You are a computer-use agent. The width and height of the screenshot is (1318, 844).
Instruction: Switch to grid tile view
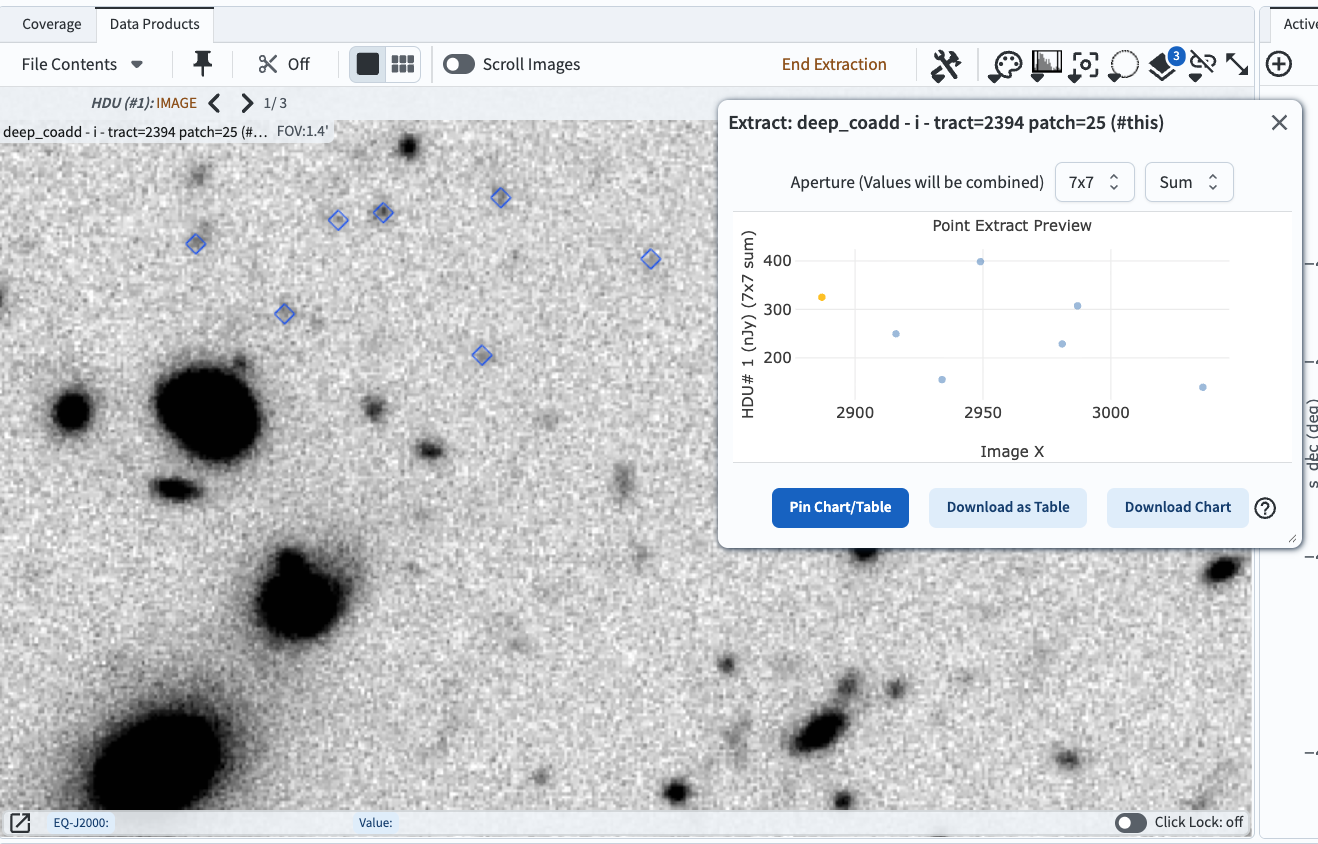coord(403,64)
